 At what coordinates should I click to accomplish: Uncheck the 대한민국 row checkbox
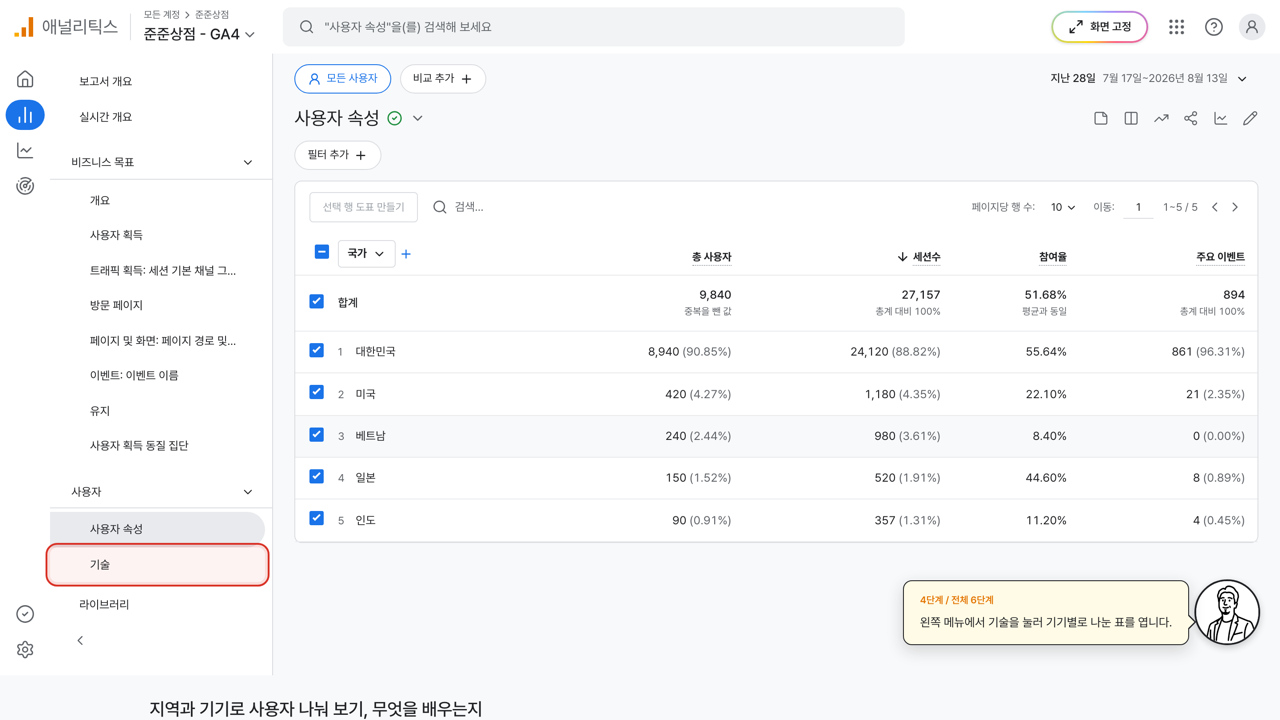coord(317,350)
